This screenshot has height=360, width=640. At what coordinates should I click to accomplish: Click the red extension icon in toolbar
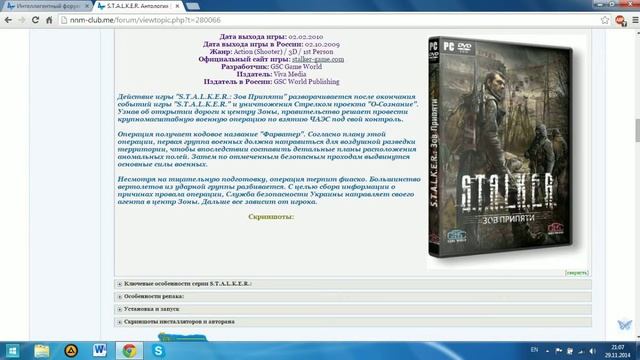[621, 20]
